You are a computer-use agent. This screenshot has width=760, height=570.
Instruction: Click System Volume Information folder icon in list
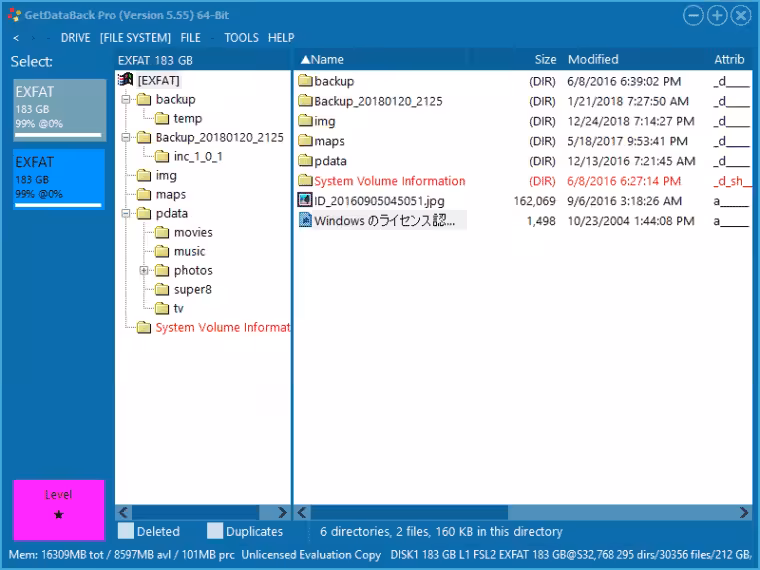305,180
